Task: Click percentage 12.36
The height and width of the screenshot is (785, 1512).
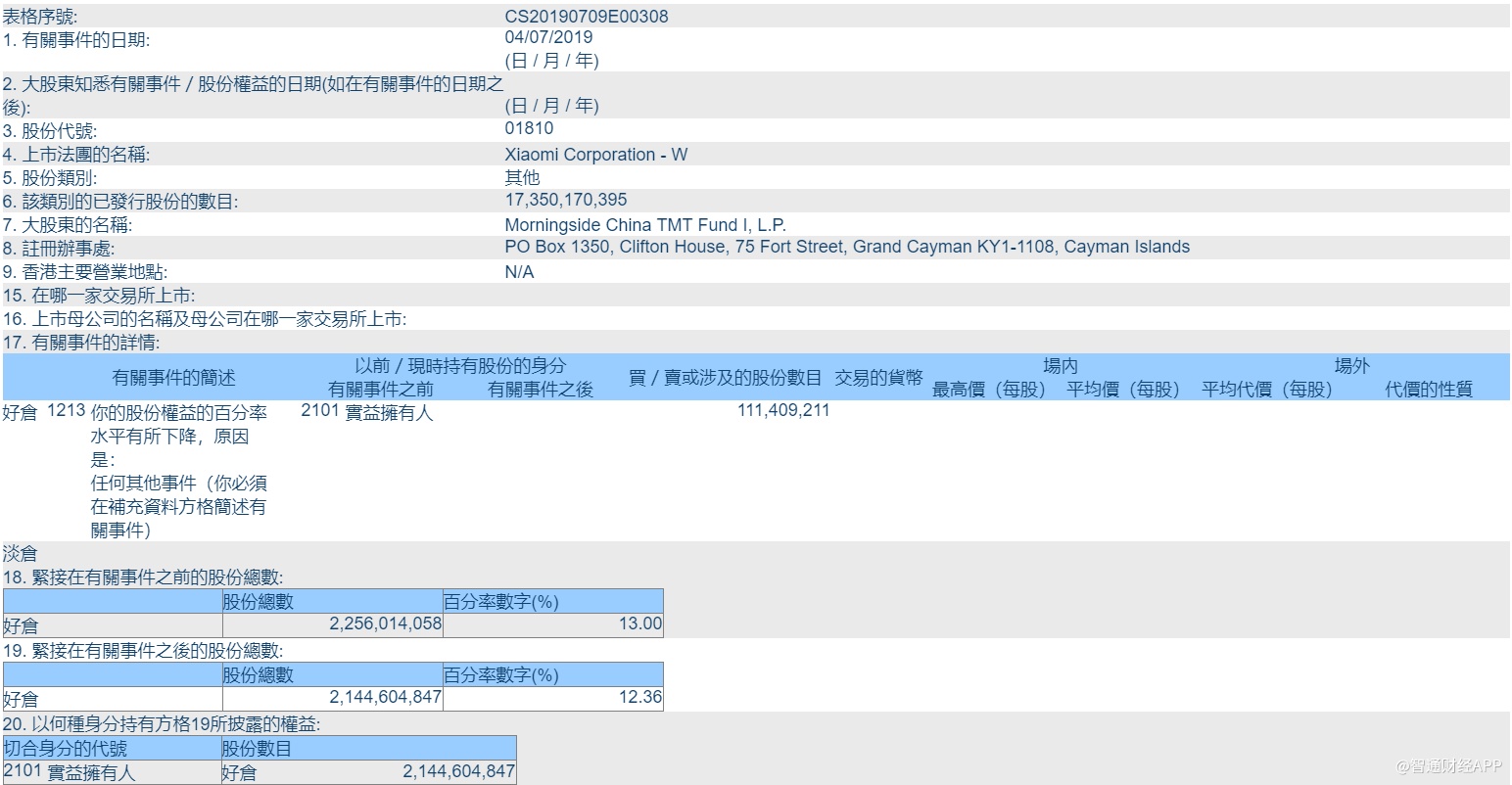Action: (640, 697)
